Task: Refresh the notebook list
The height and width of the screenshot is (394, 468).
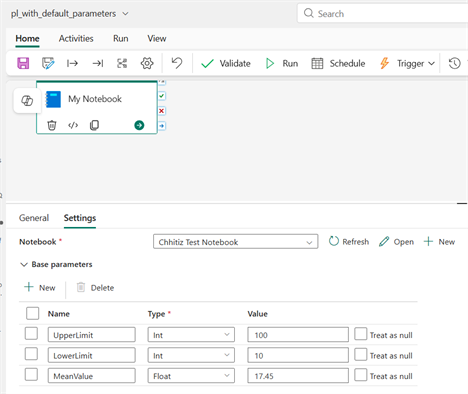Action: coord(349,242)
